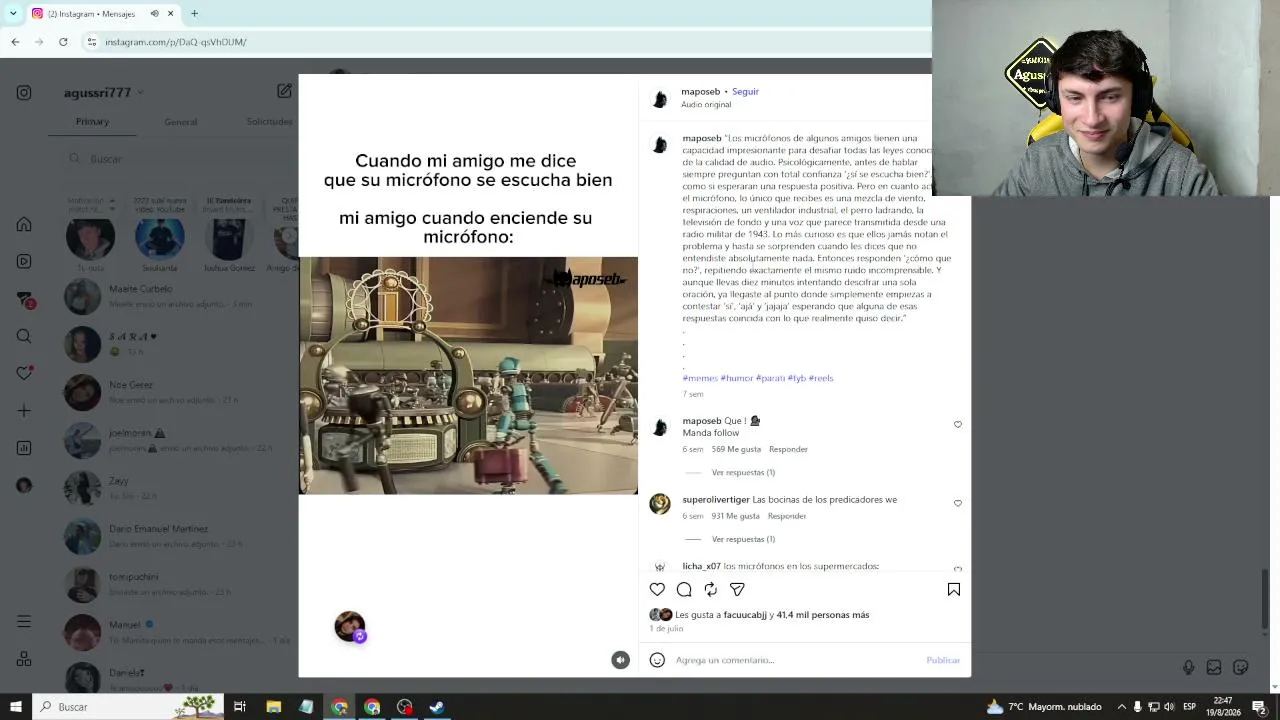Create a new post with plus icon
Image resolution: width=1280 pixels, height=720 pixels.
click(x=24, y=411)
